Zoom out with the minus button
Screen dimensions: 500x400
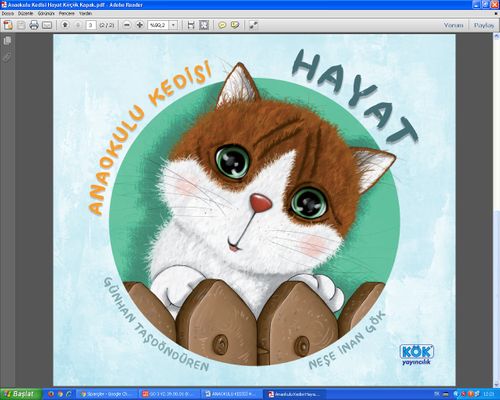(x=127, y=25)
